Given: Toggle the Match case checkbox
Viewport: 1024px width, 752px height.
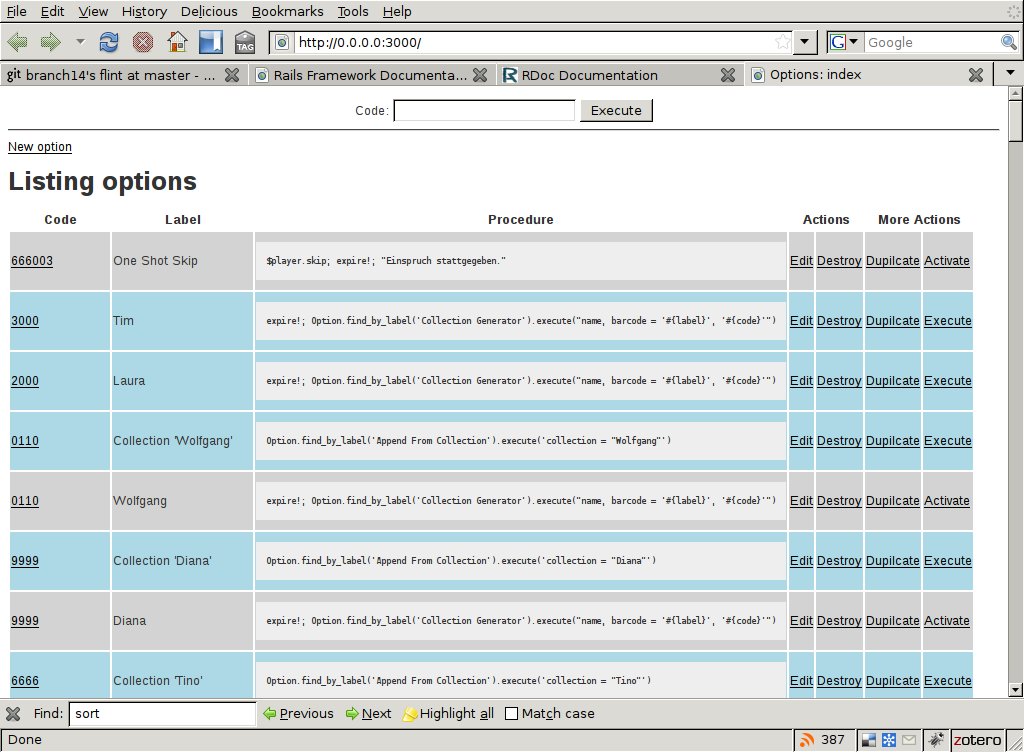Looking at the screenshot, I should (511, 713).
